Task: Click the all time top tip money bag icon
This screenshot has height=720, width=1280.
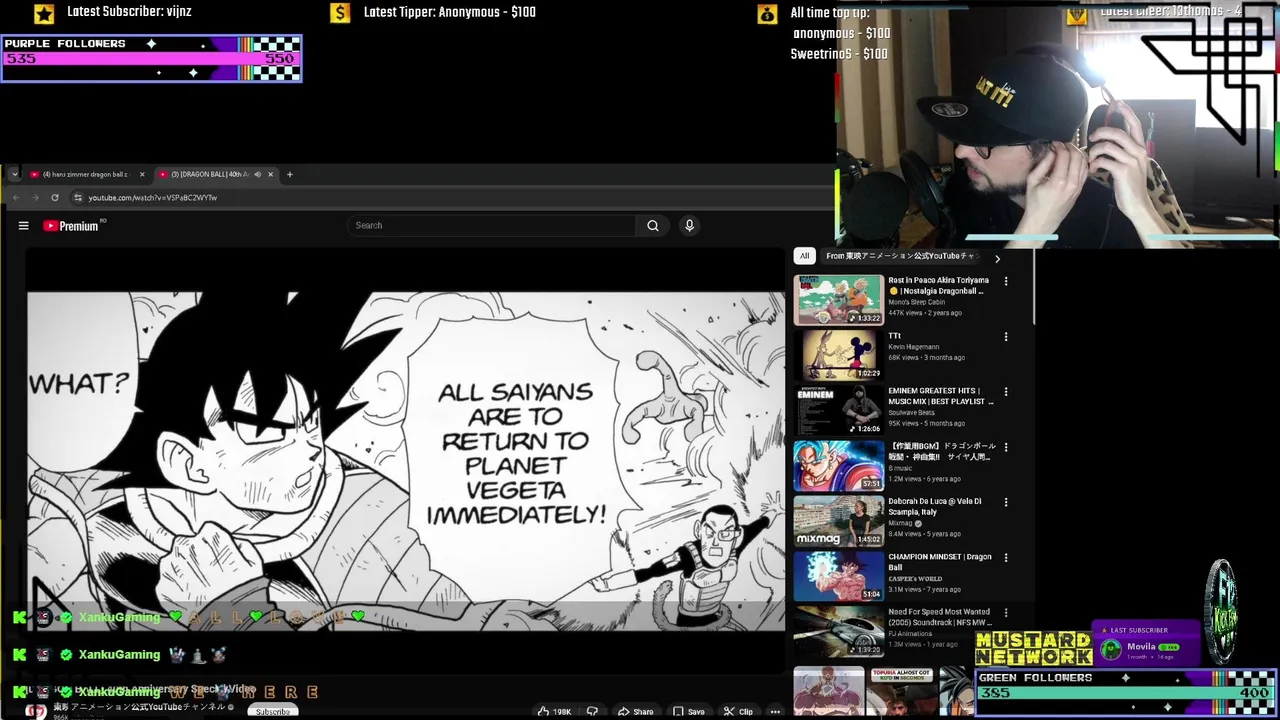Action: pyautogui.click(x=767, y=14)
